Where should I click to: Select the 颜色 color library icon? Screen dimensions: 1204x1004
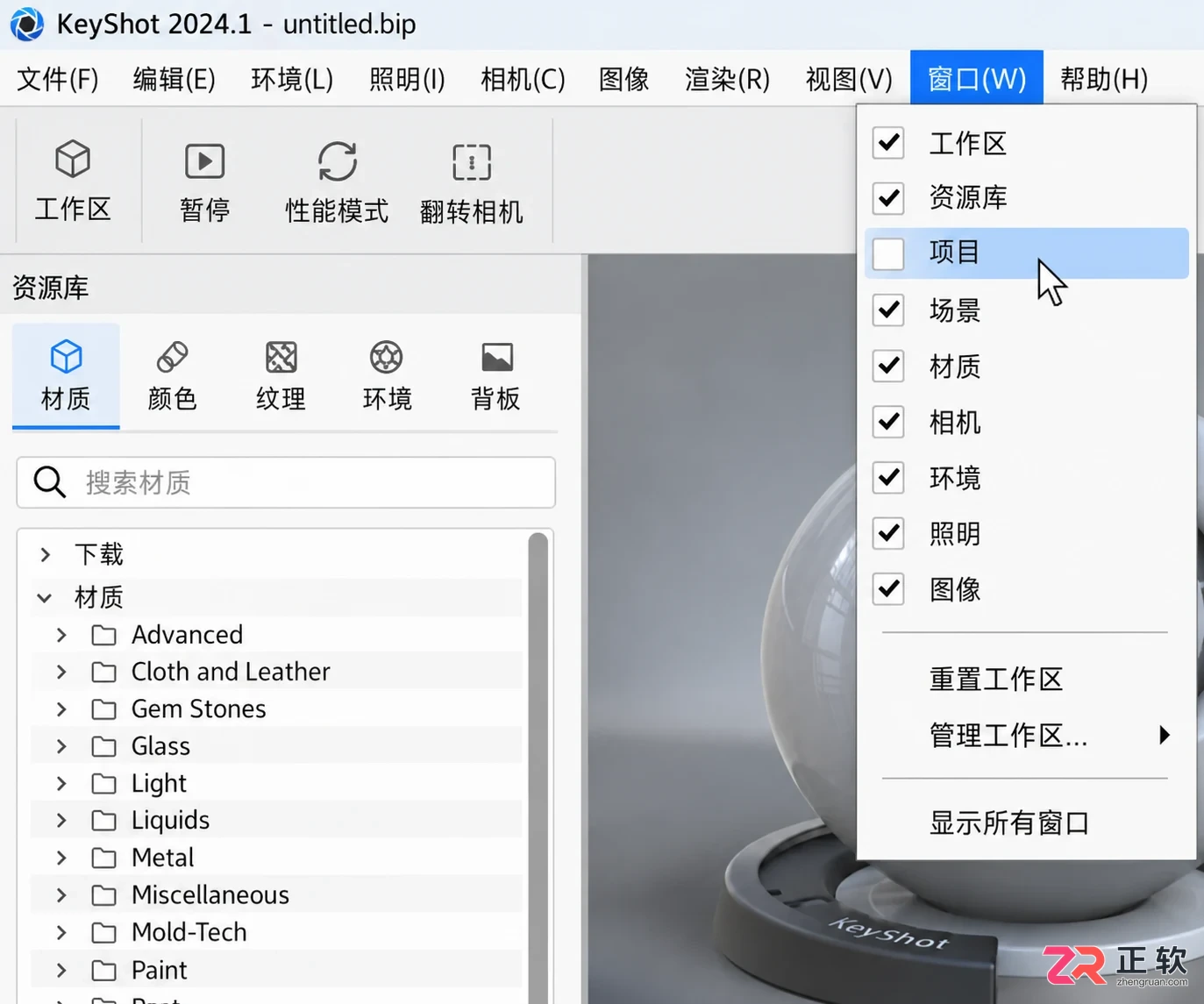[x=172, y=357]
